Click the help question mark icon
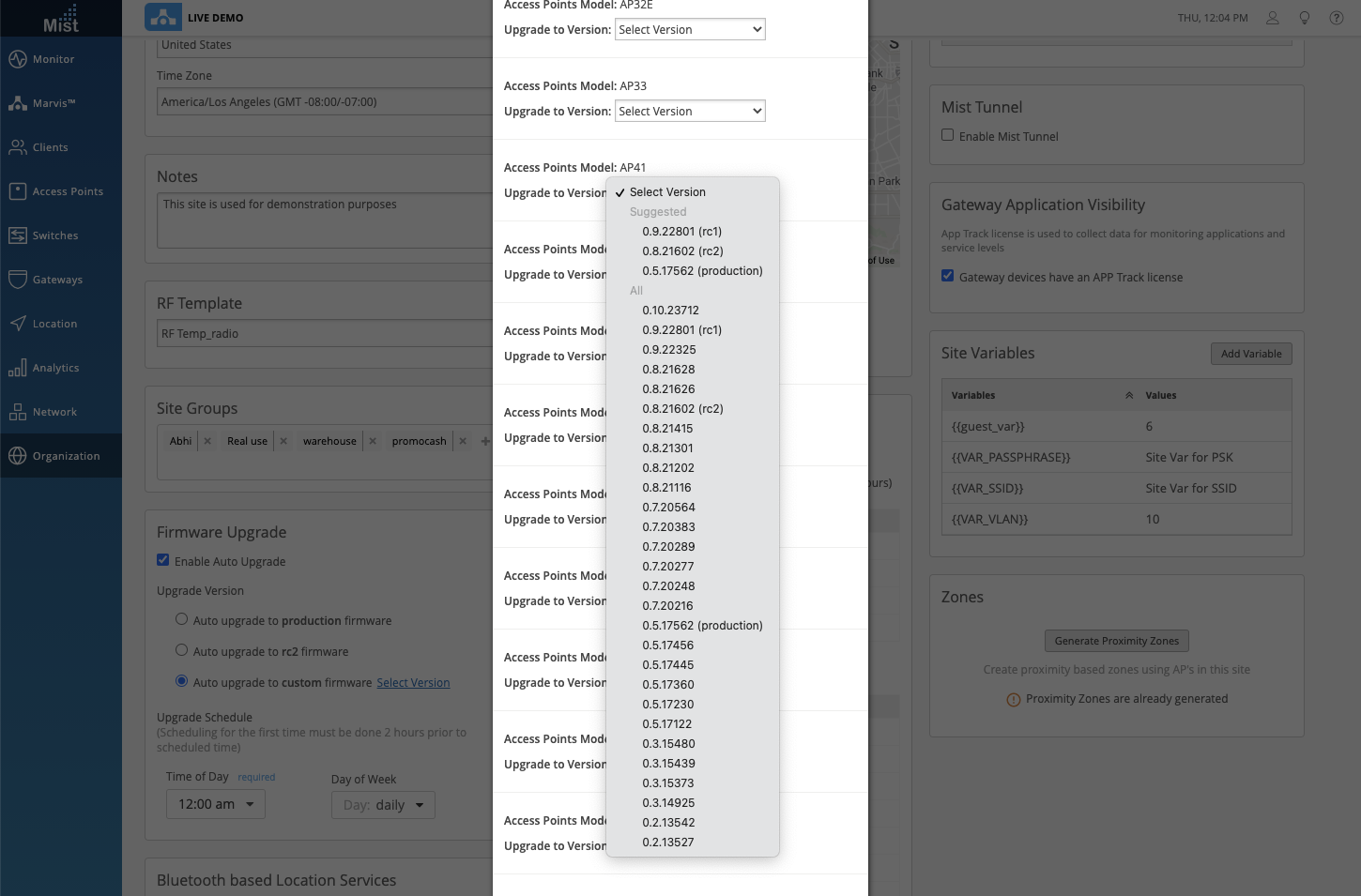Image resolution: width=1361 pixels, height=896 pixels. (x=1337, y=18)
